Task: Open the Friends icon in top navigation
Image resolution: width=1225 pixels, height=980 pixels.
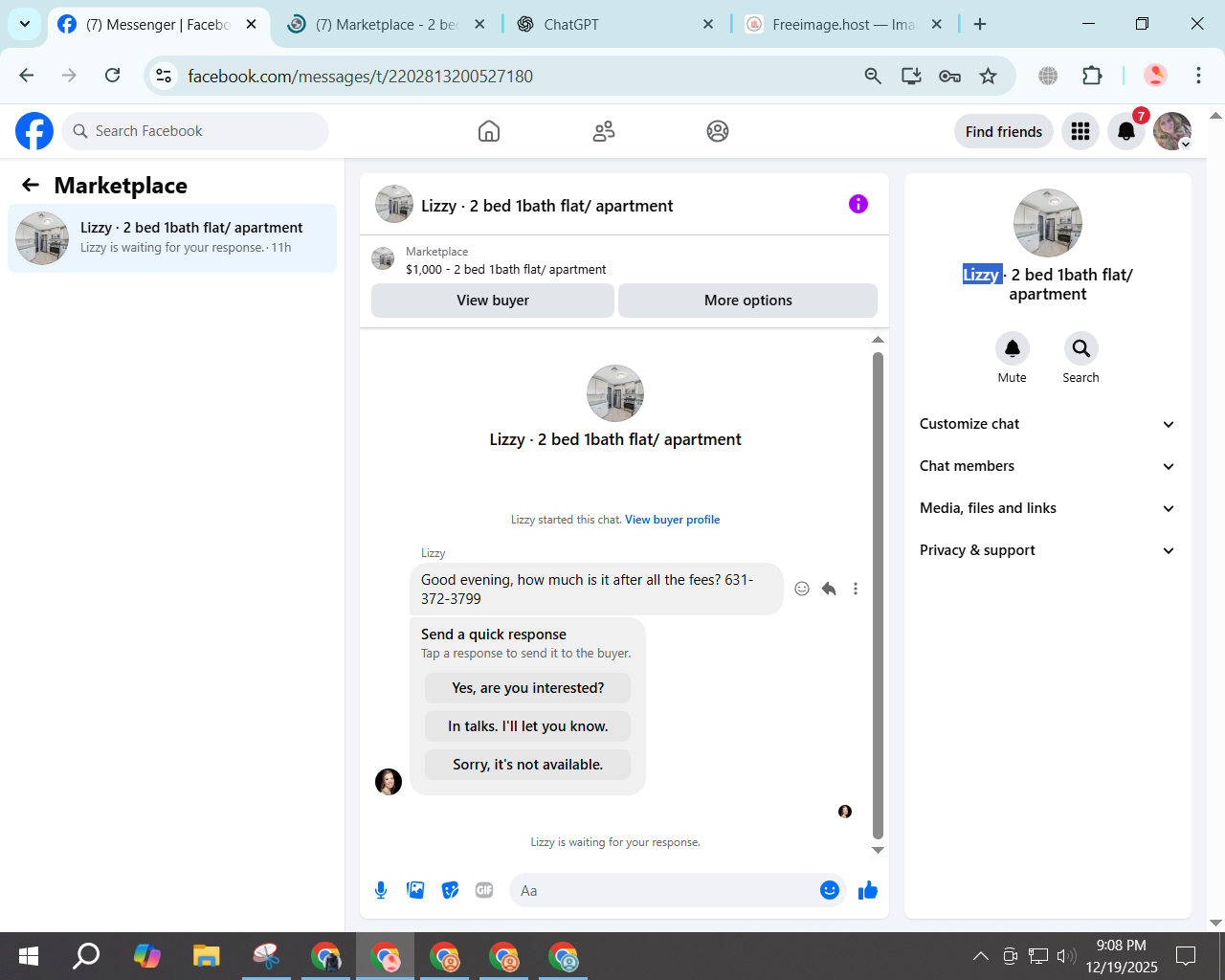Action: tap(604, 131)
